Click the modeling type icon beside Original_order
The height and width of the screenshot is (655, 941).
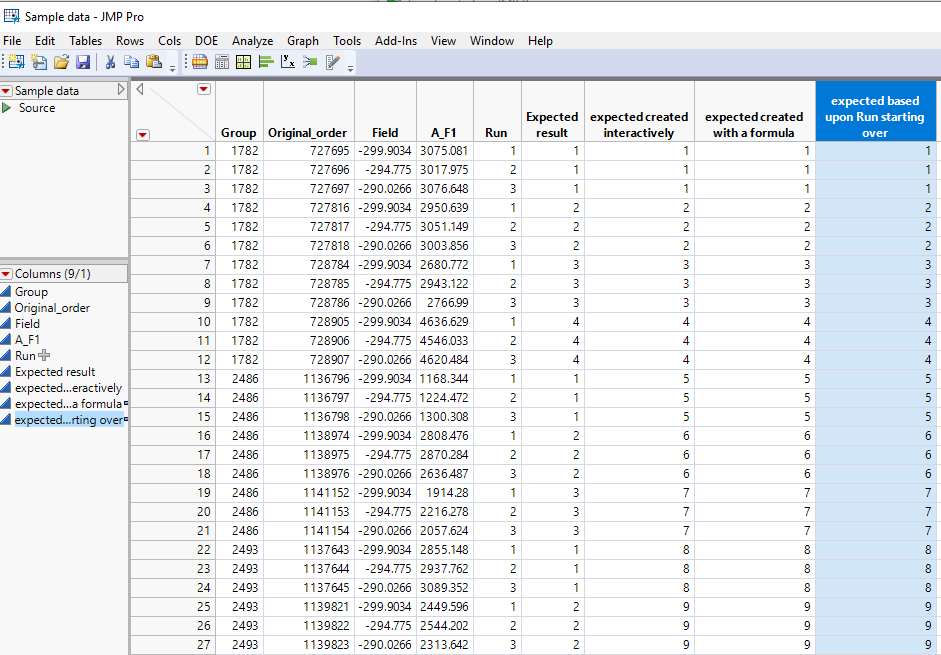(x=6, y=308)
